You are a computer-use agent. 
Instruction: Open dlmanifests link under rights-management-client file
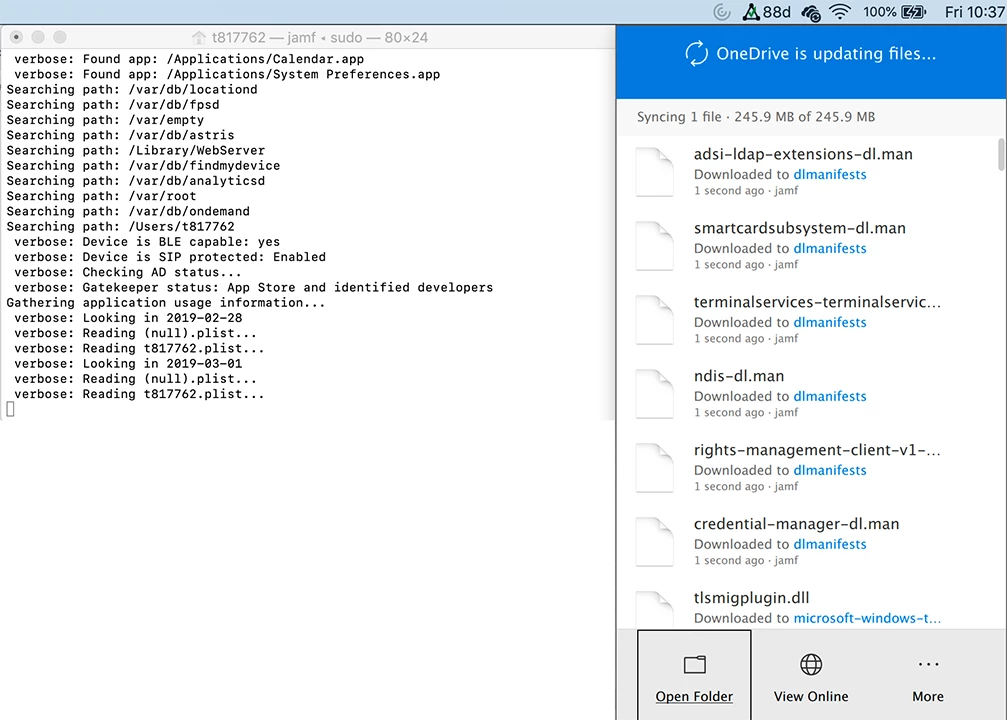pos(830,470)
